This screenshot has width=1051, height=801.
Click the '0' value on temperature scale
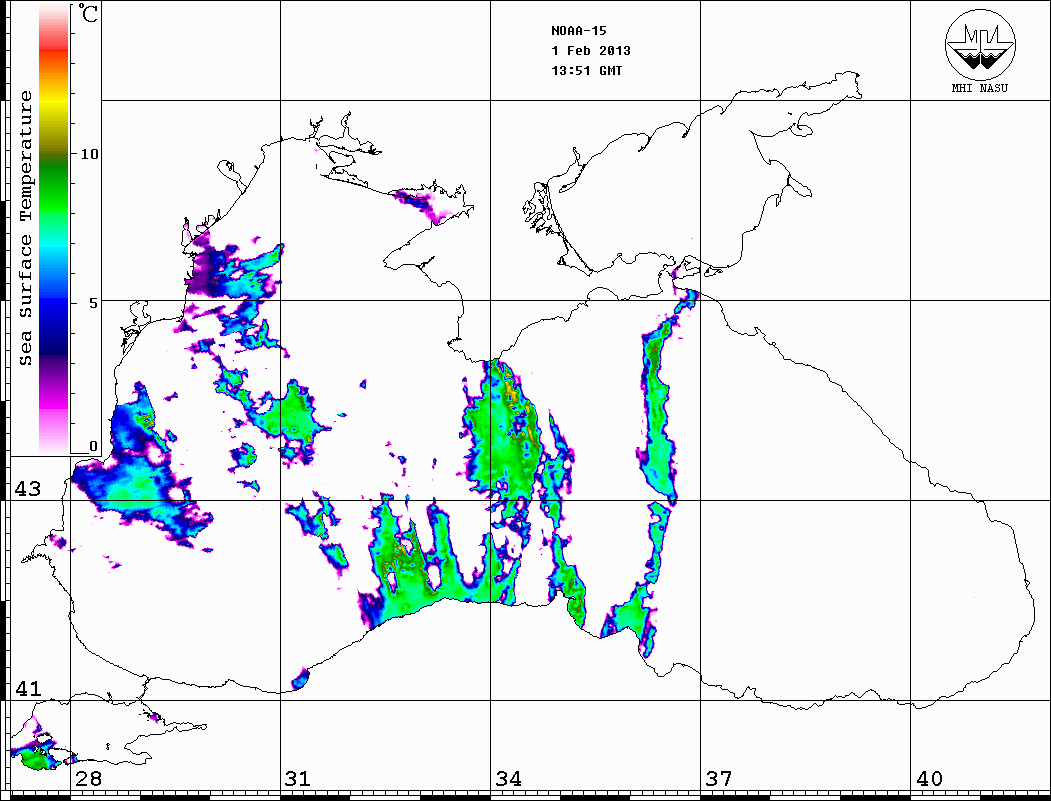click(93, 446)
